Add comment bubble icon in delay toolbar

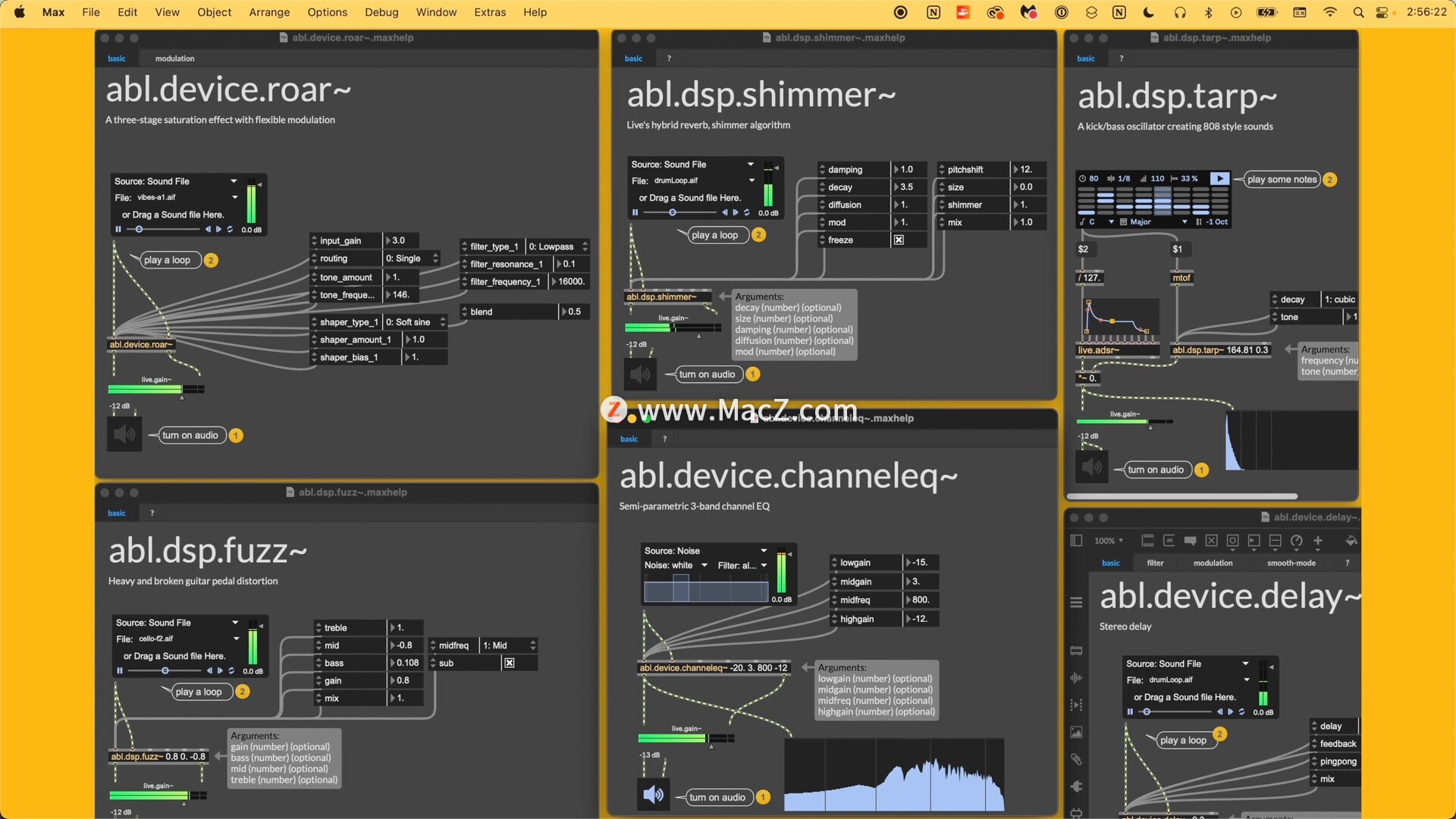point(1190,541)
